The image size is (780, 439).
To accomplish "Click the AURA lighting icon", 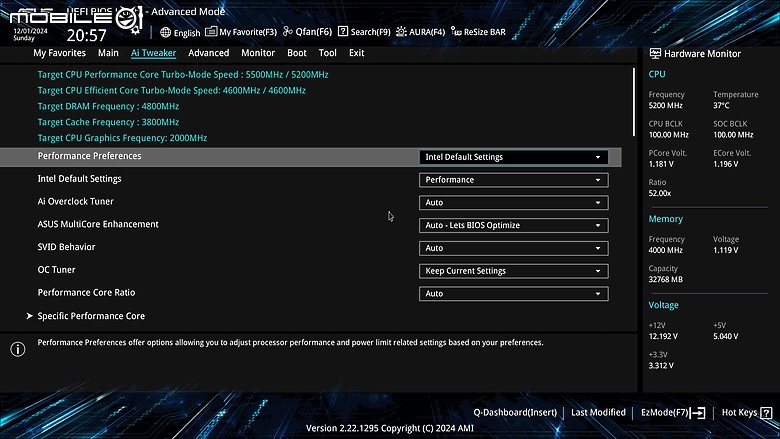I will 401,31.
